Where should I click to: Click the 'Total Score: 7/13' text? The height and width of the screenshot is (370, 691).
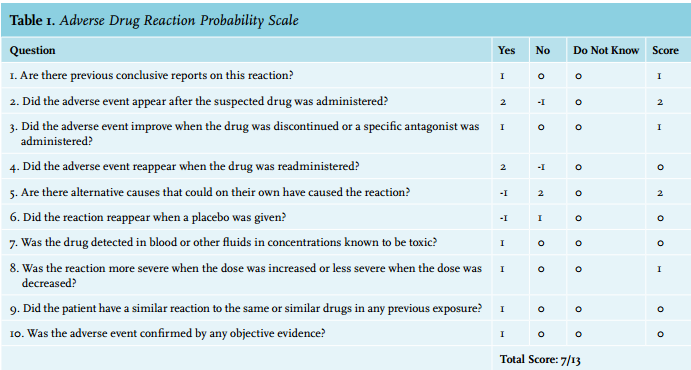point(540,359)
